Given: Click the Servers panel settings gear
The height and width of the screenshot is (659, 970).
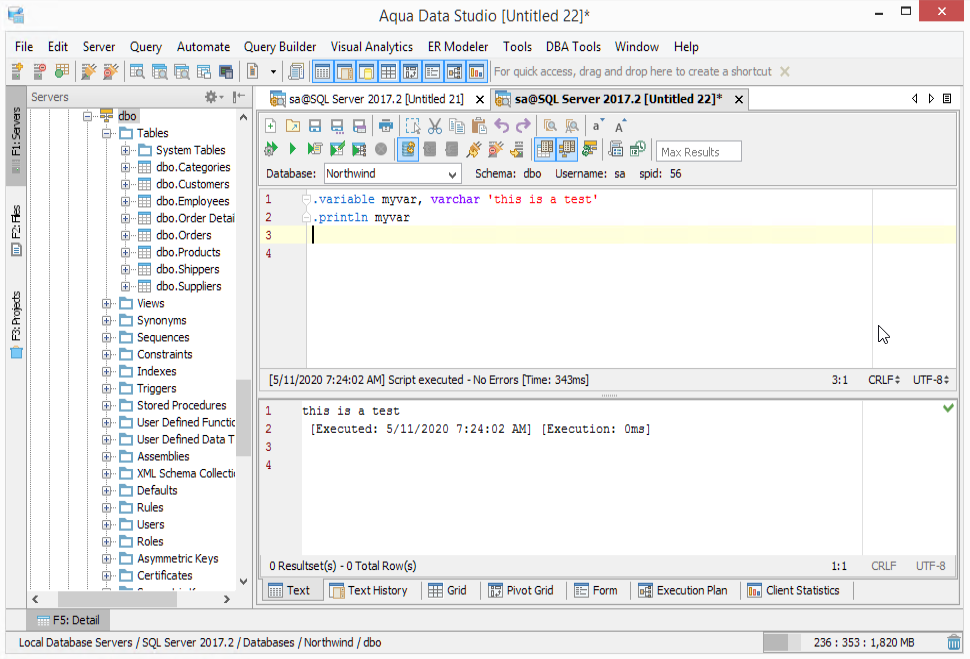Looking at the screenshot, I should click(x=213, y=97).
